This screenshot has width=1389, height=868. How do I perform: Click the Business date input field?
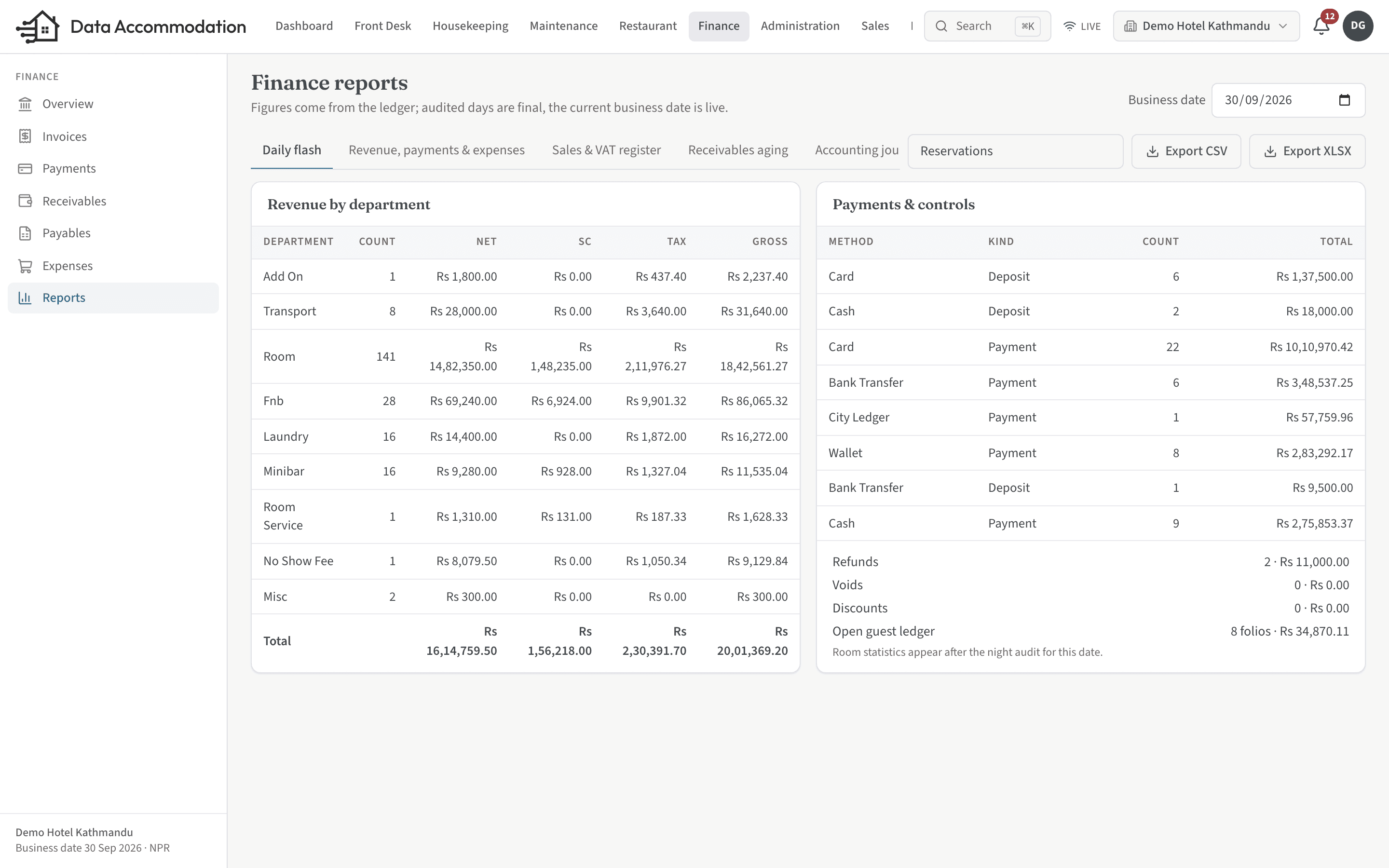pyautogui.click(x=1288, y=100)
